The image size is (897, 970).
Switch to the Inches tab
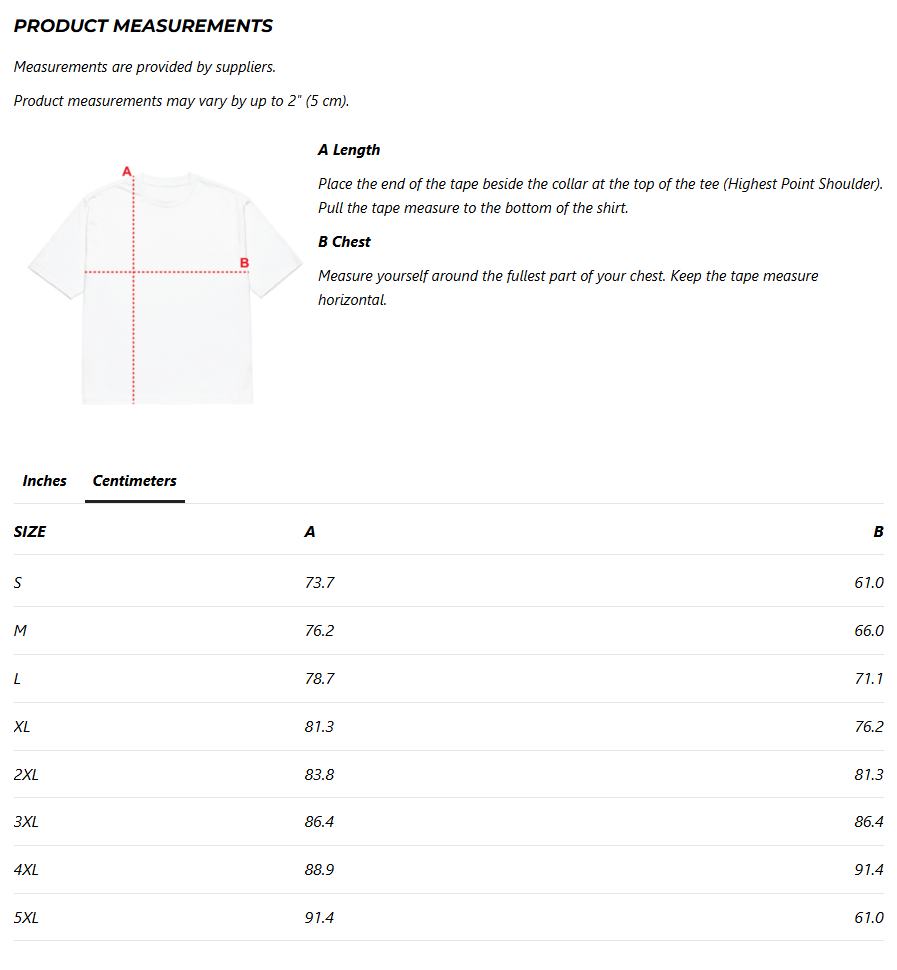tap(44, 481)
